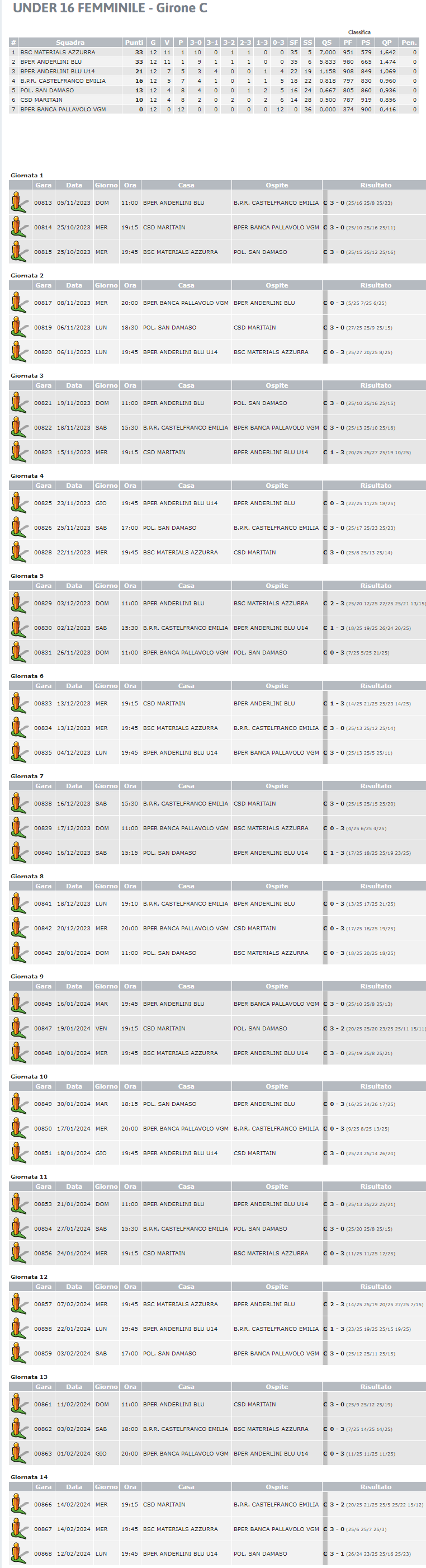
Task: Click date 28/01/2024 of match 00843
Action: click(x=74, y=953)
